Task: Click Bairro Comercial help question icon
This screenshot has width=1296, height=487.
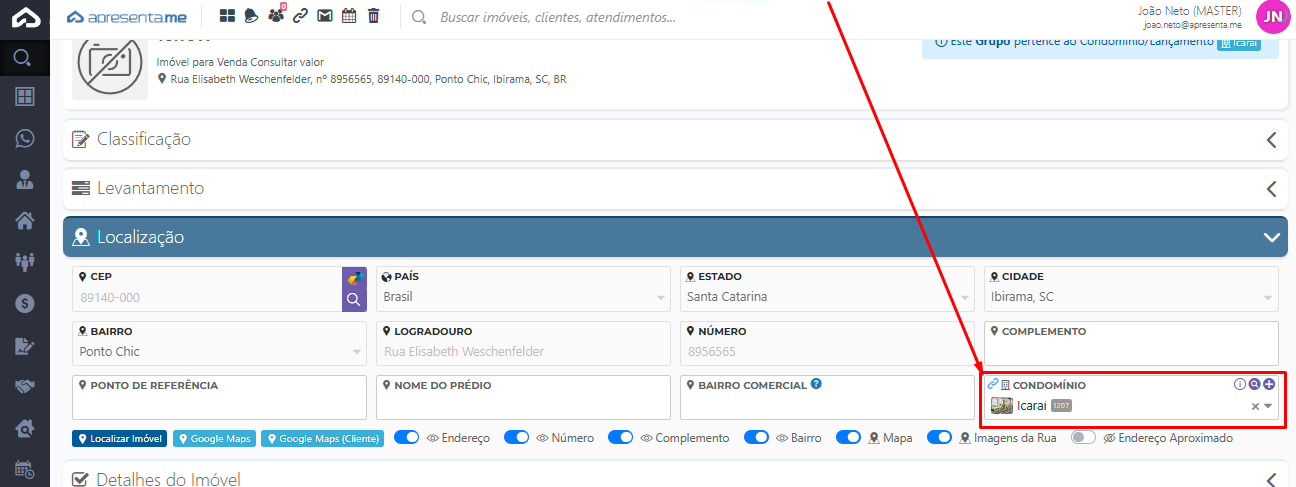Action: click(816, 384)
